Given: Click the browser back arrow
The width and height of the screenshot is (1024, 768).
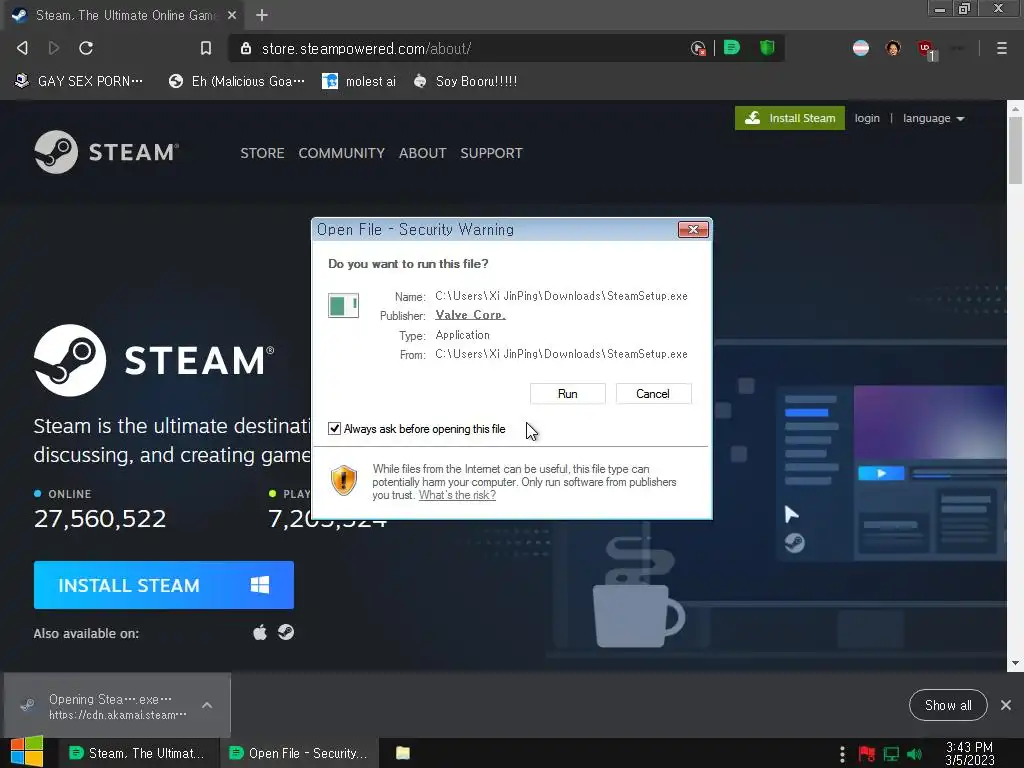Looking at the screenshot, I should click(22, 48).
